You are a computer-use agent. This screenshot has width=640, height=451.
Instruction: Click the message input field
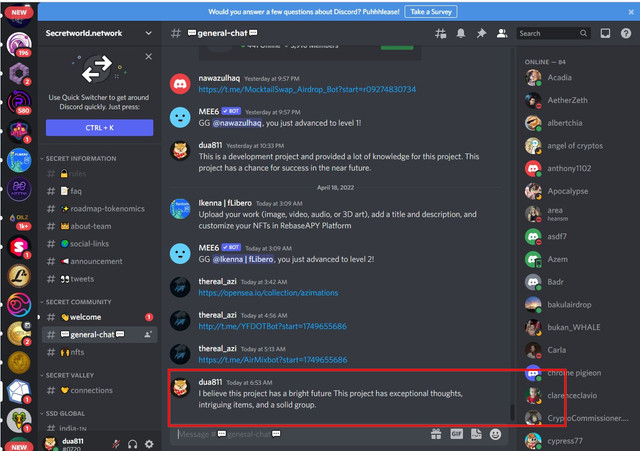pos(302,434)
